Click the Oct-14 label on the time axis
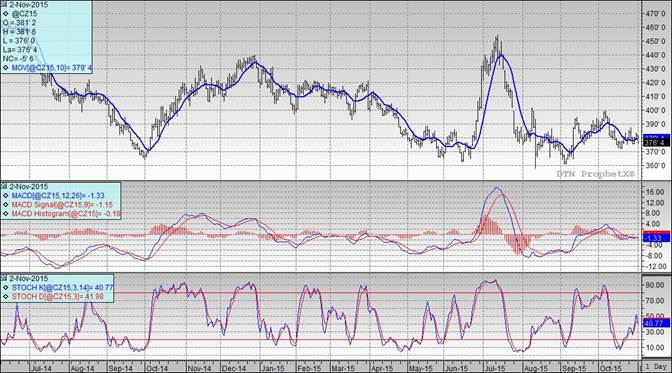Screen dimensions: 672x373 [x=156, y=368]
